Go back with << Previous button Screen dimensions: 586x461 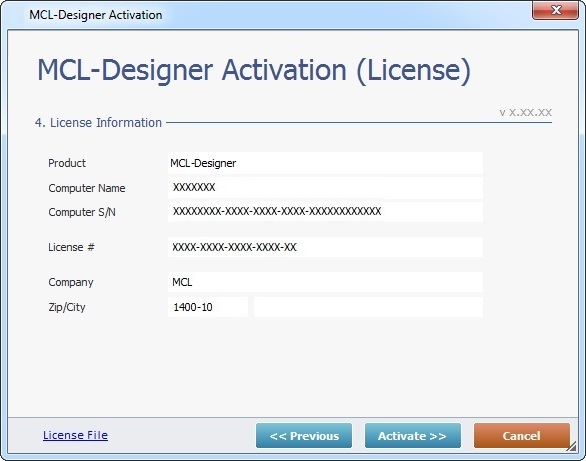click(x=304, y=435)
